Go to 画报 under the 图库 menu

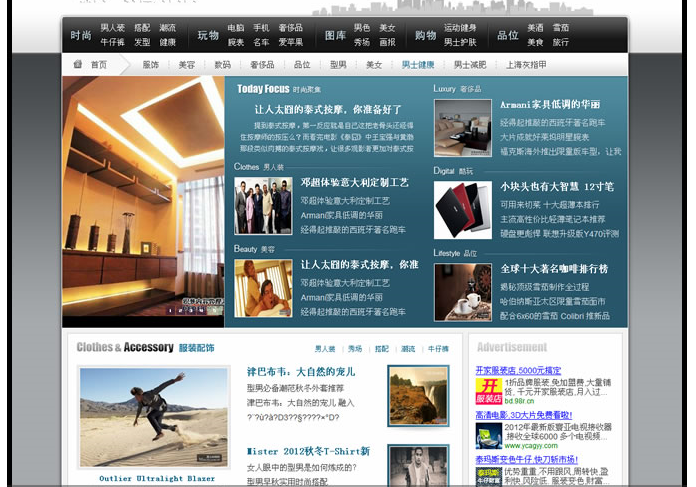tap(387, 42)
